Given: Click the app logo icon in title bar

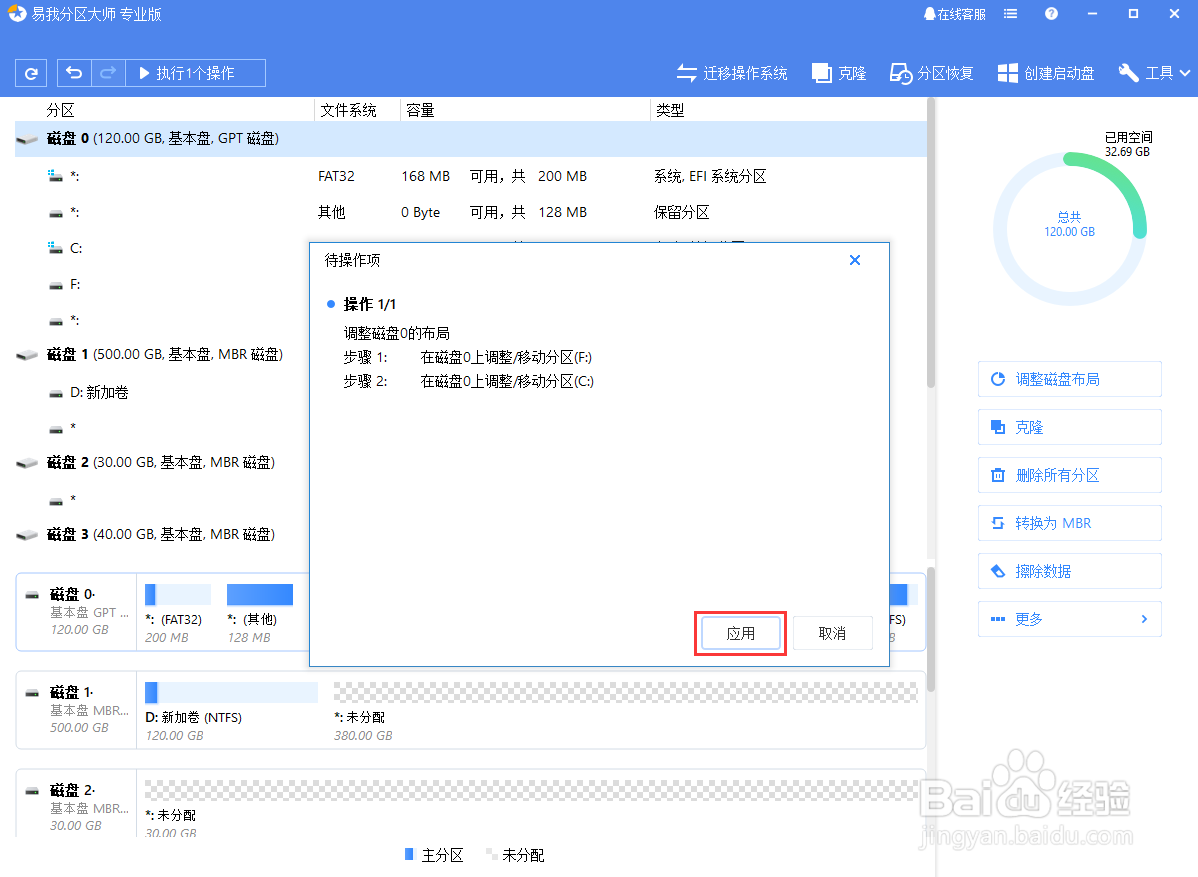Looking at the screenshot, I should point(17,14).
